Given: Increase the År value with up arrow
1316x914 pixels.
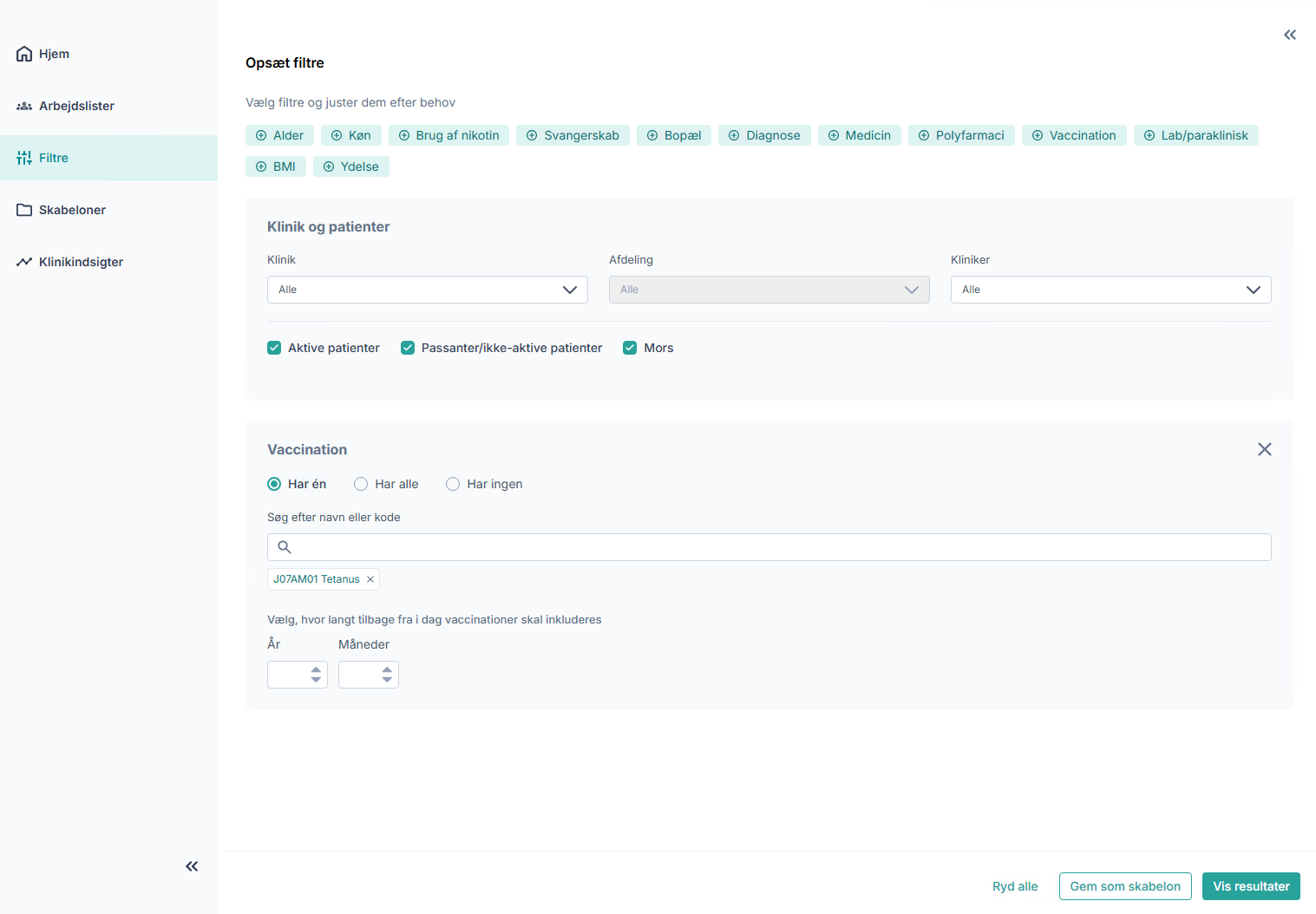Looking at the screenshot, I should click(316, 669).
